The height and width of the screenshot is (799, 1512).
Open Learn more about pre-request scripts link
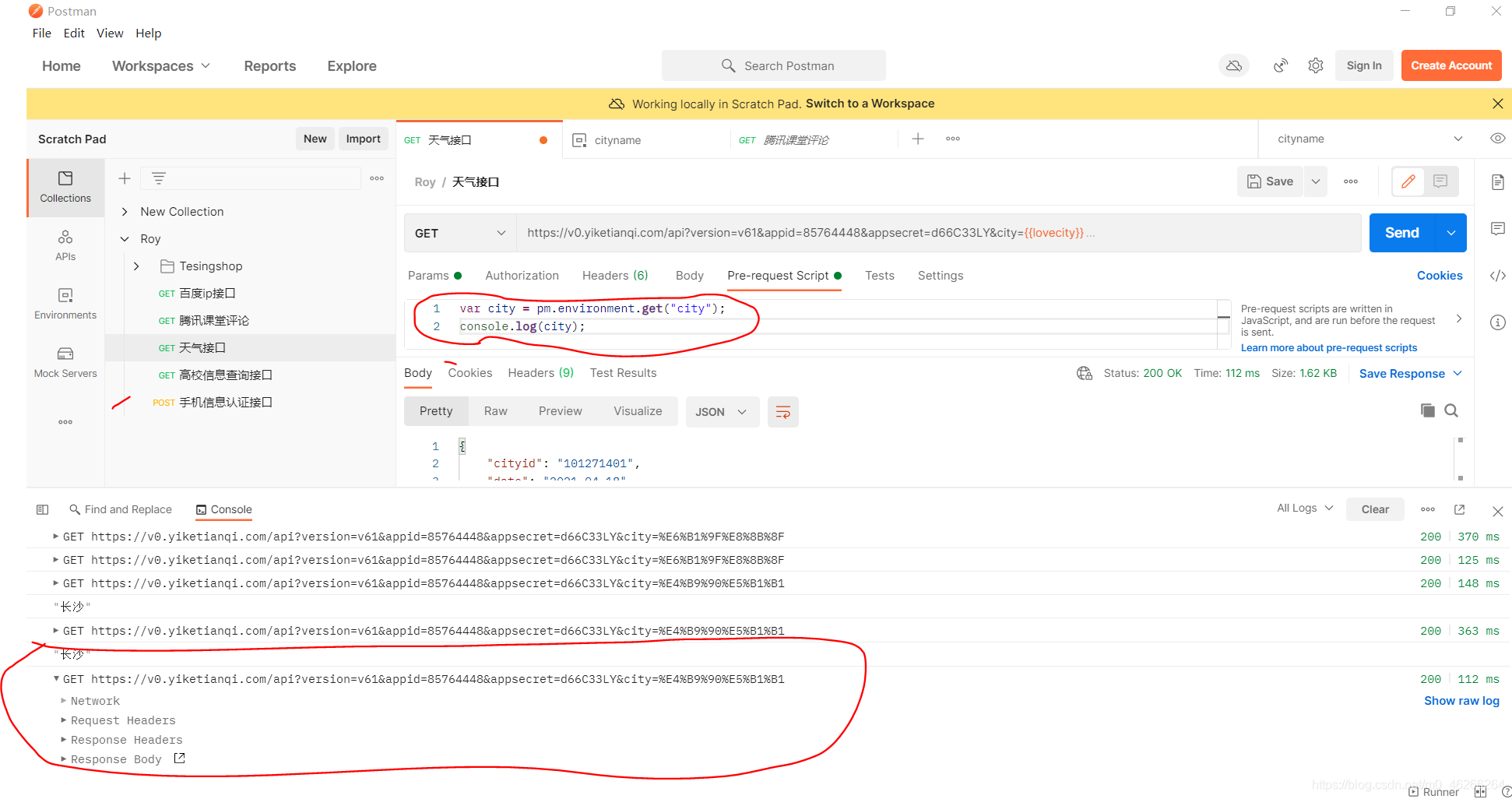click(1328, 348)
